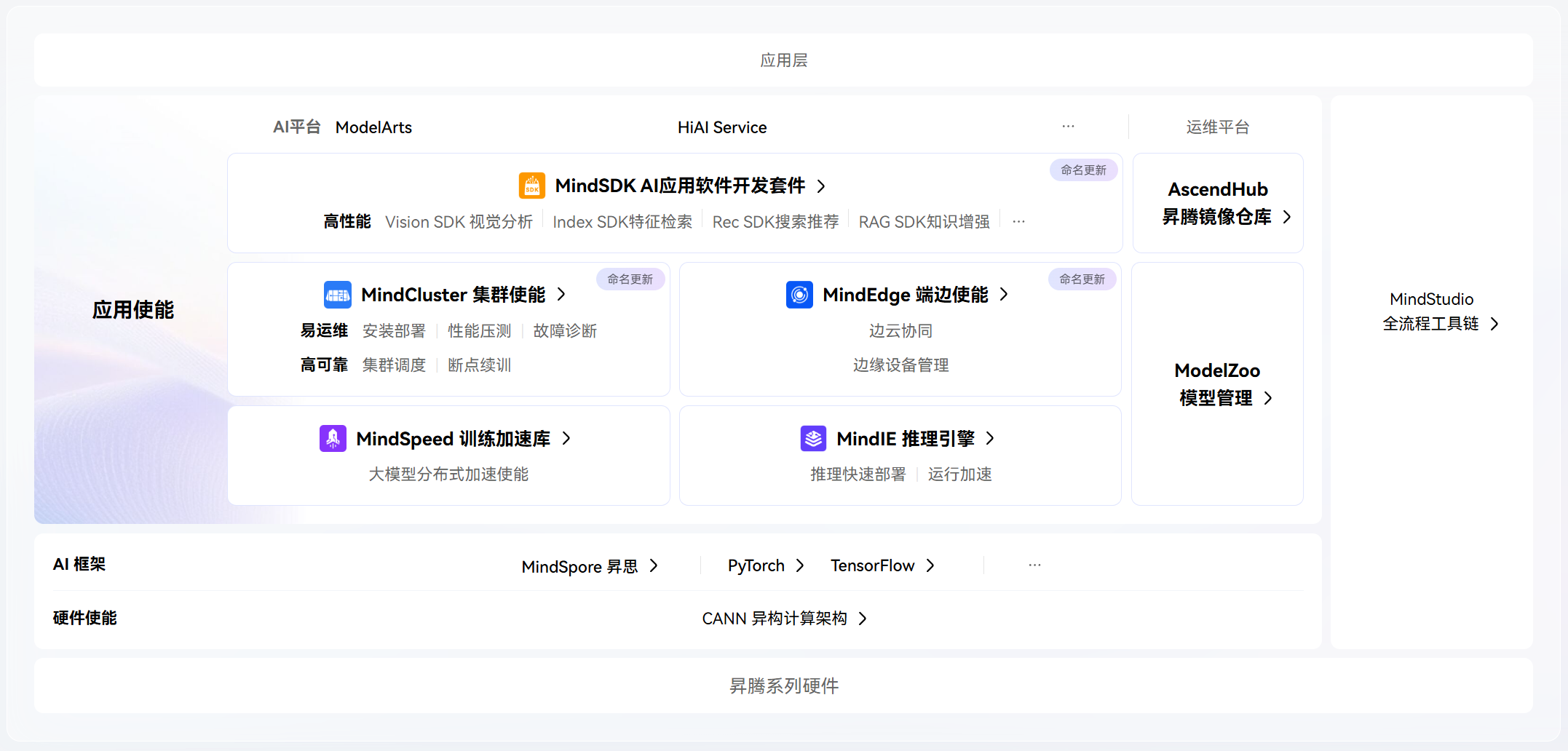Screen dimensions: 1568x751
Task: Click the AI 框架 row label
Action: coord(79,564)
